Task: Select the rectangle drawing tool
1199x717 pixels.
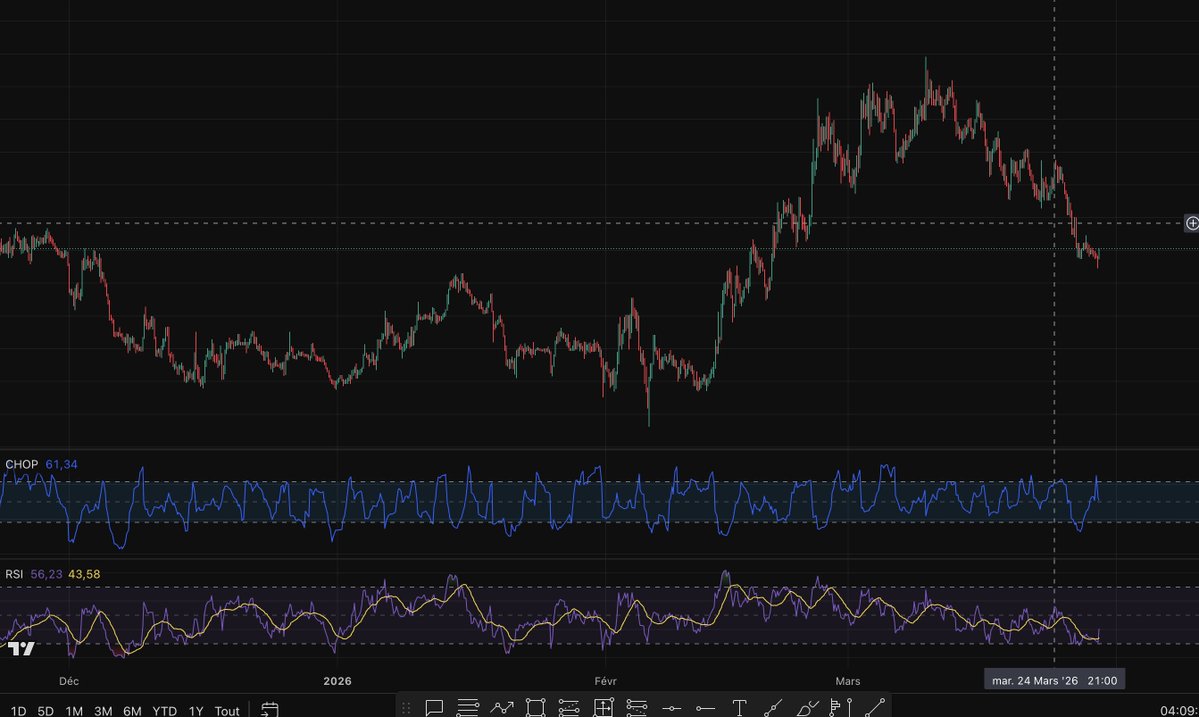Action: (535, 709)
